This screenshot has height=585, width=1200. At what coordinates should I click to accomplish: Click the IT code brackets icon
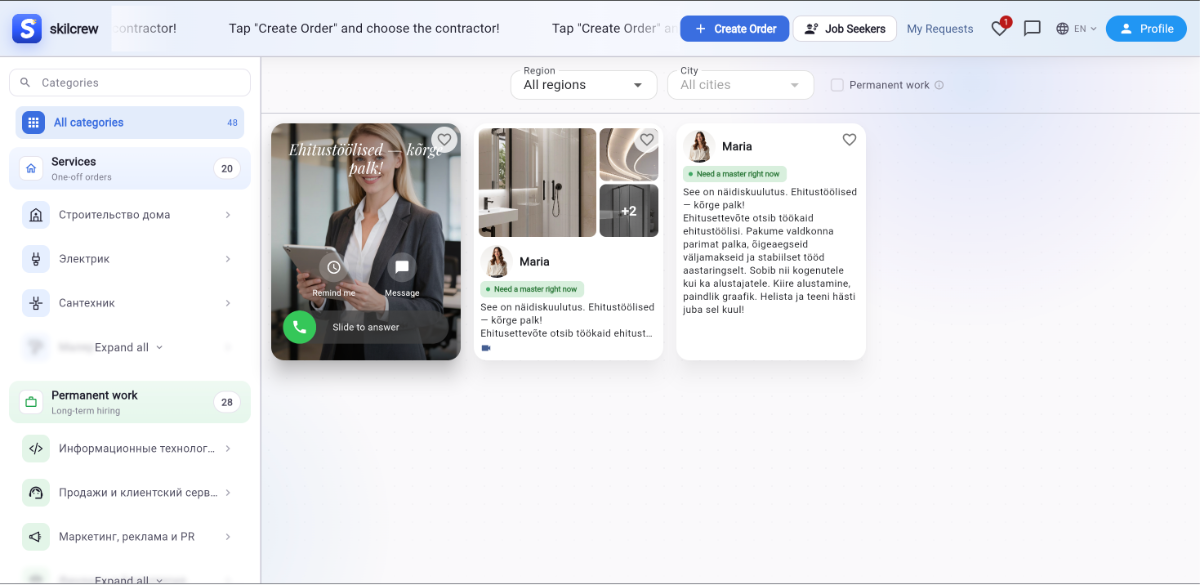click(36, 449)
